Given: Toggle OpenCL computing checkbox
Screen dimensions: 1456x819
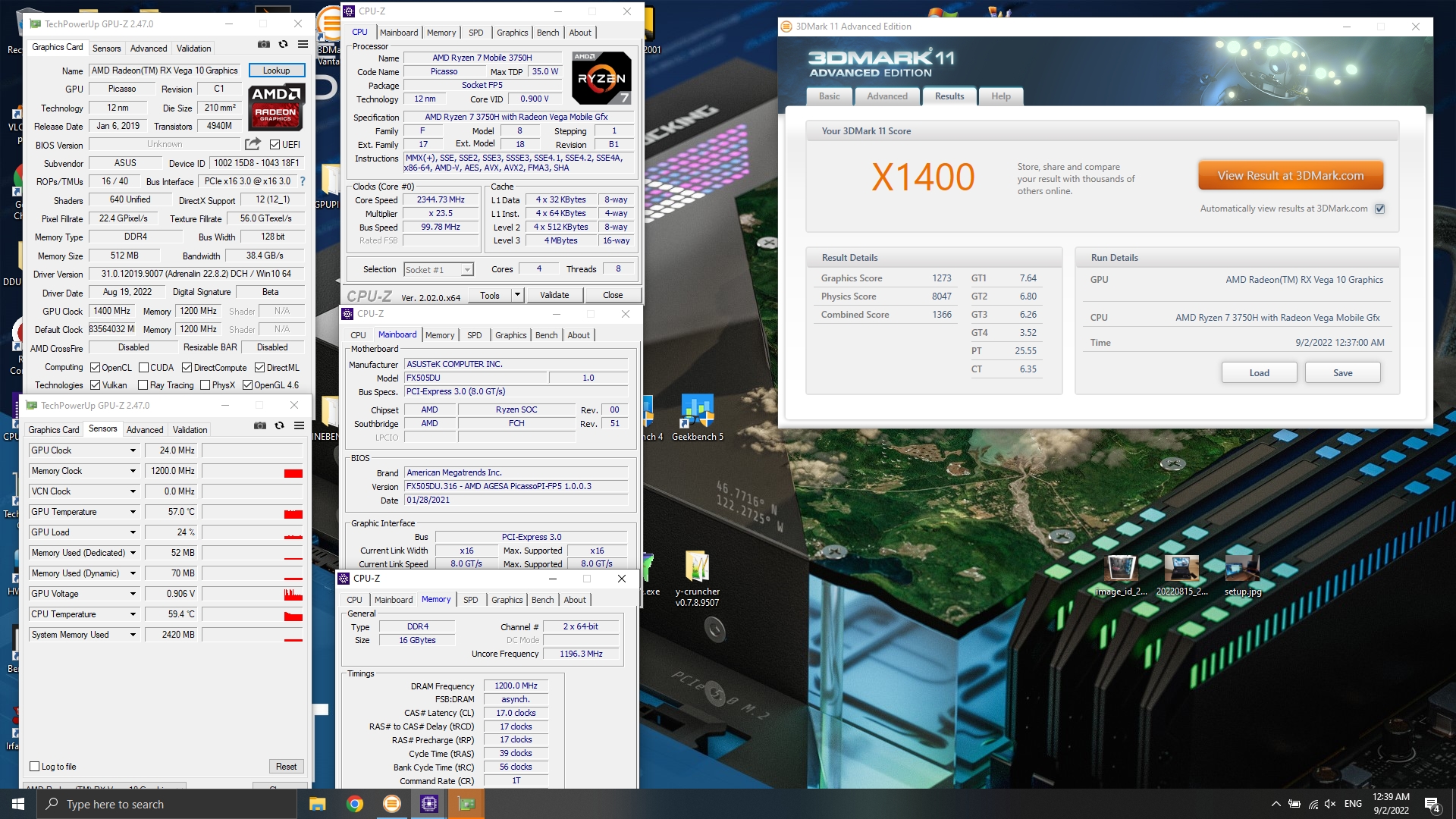Looking at the screenshot, I should pos(96,368).
